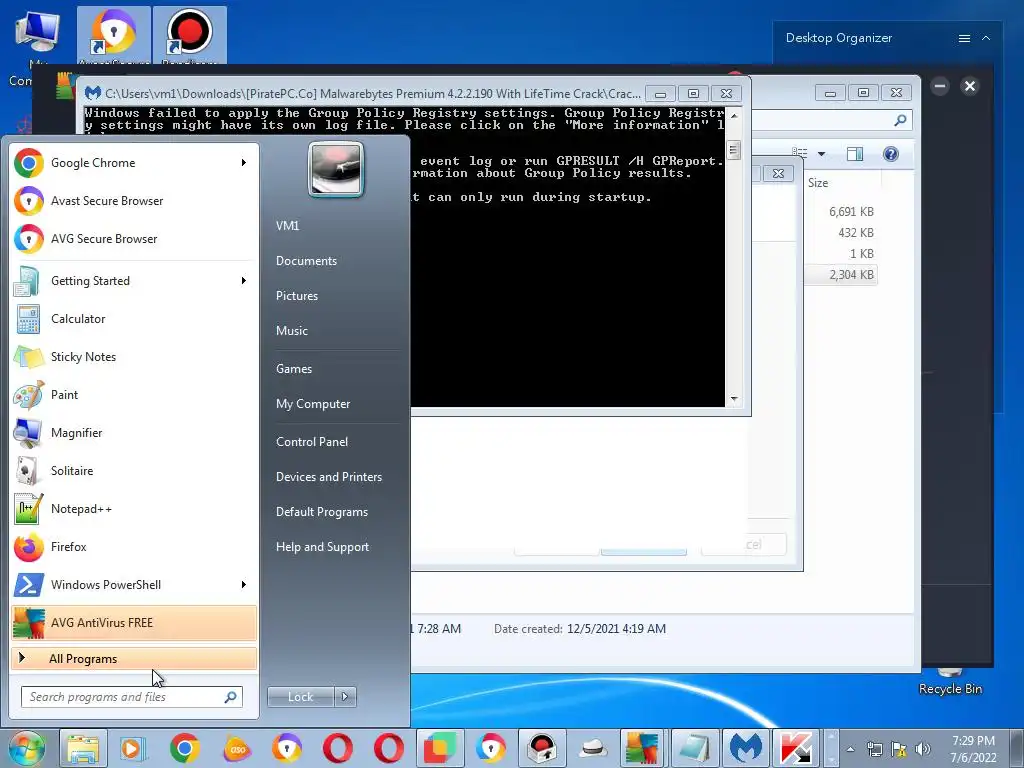This screenshot has width=1024, height=768.
Task: Open white hat icon on taskbar
Action: tap(592, 748)
